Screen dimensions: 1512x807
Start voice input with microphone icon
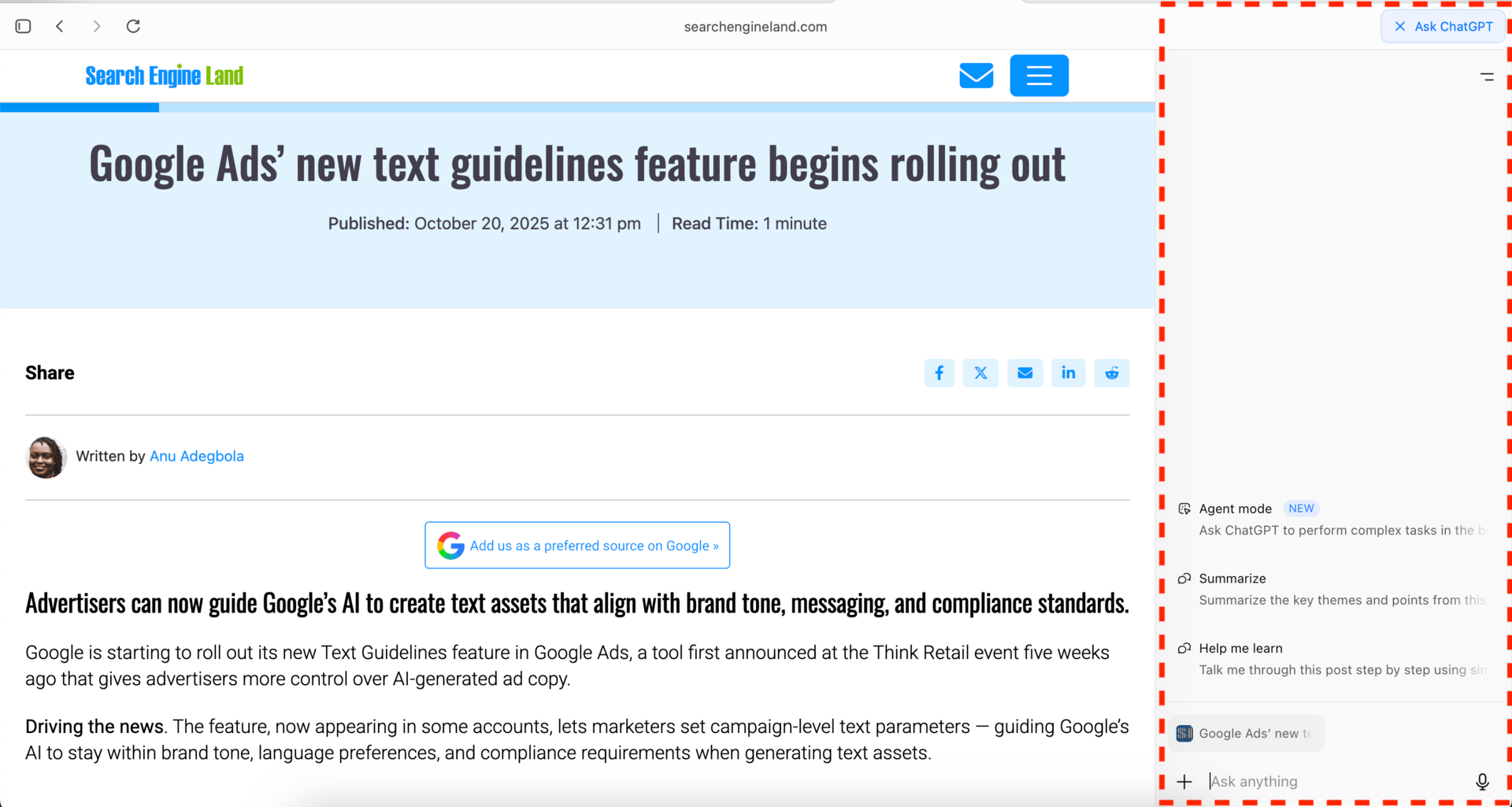tap(1482, 782)
